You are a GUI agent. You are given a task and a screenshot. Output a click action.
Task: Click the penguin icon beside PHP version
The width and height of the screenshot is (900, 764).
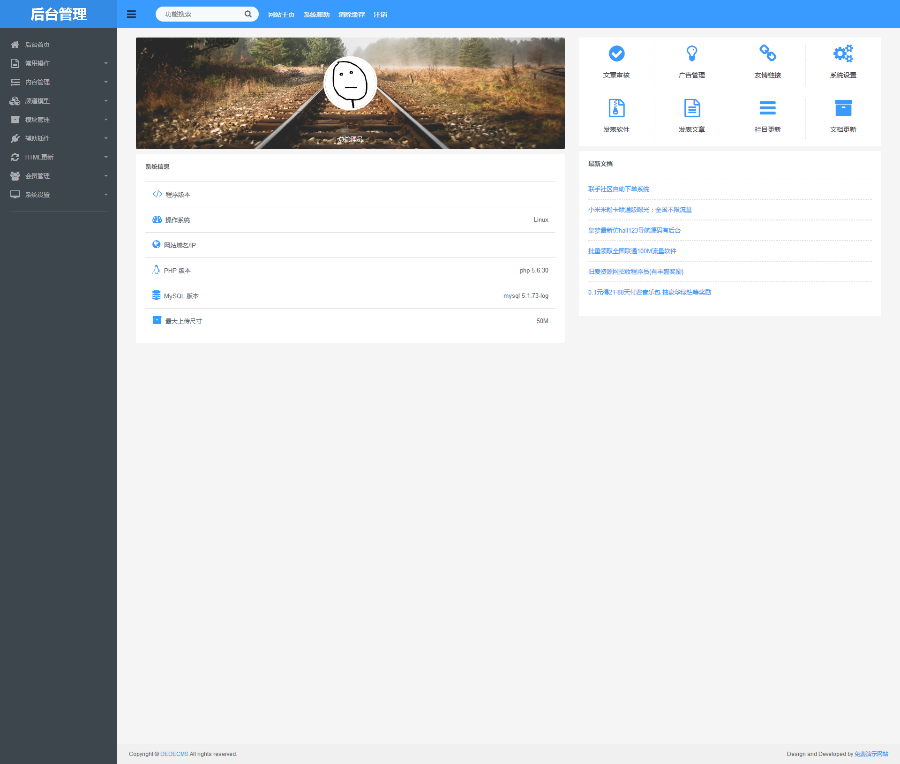click(156, 270)
